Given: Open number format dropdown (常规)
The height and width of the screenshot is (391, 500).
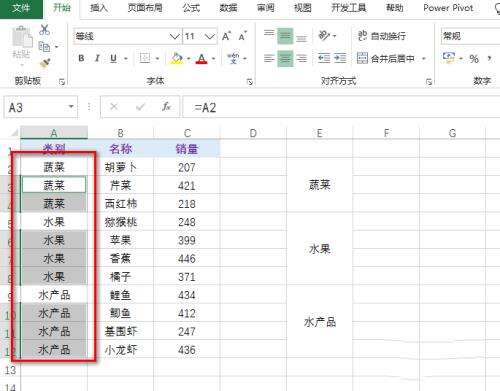Looking at the screenshot, I should pos(470,36).
